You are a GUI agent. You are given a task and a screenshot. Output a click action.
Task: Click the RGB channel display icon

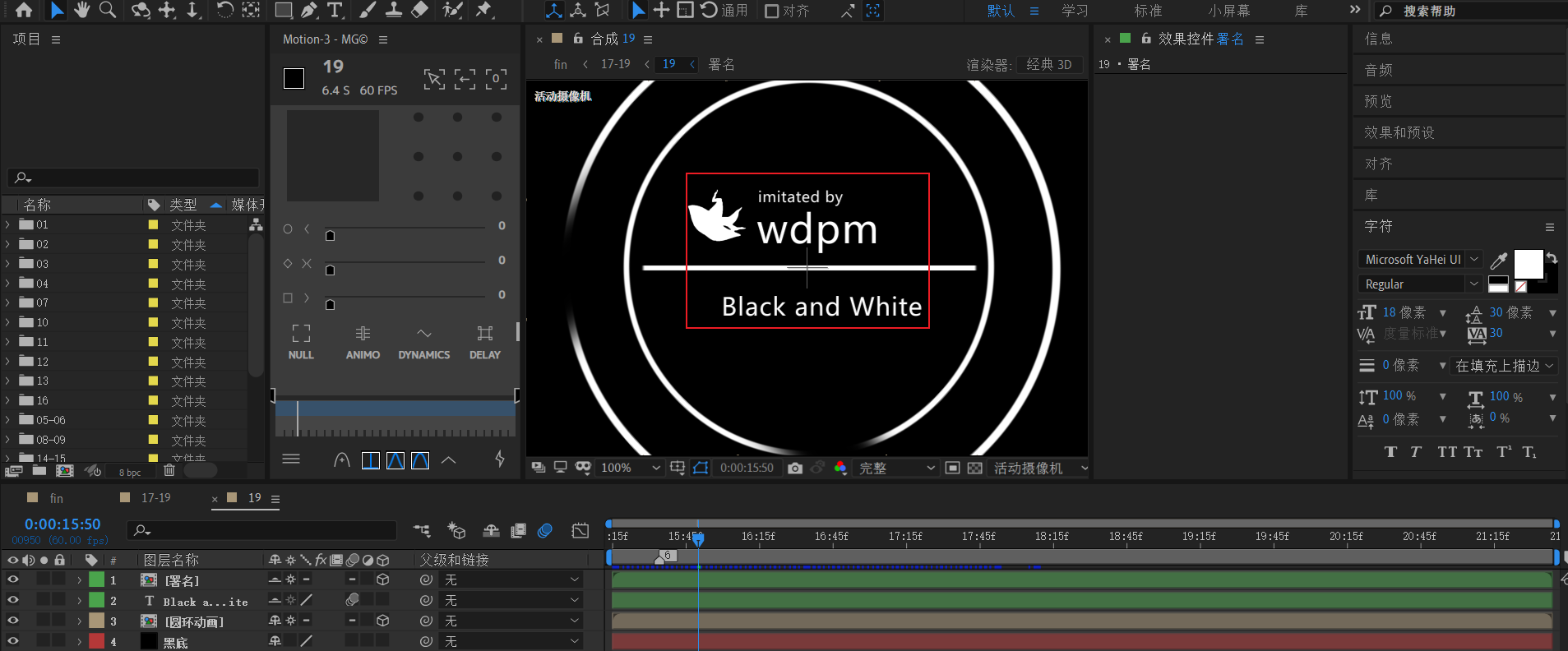(x=840, y=468)
